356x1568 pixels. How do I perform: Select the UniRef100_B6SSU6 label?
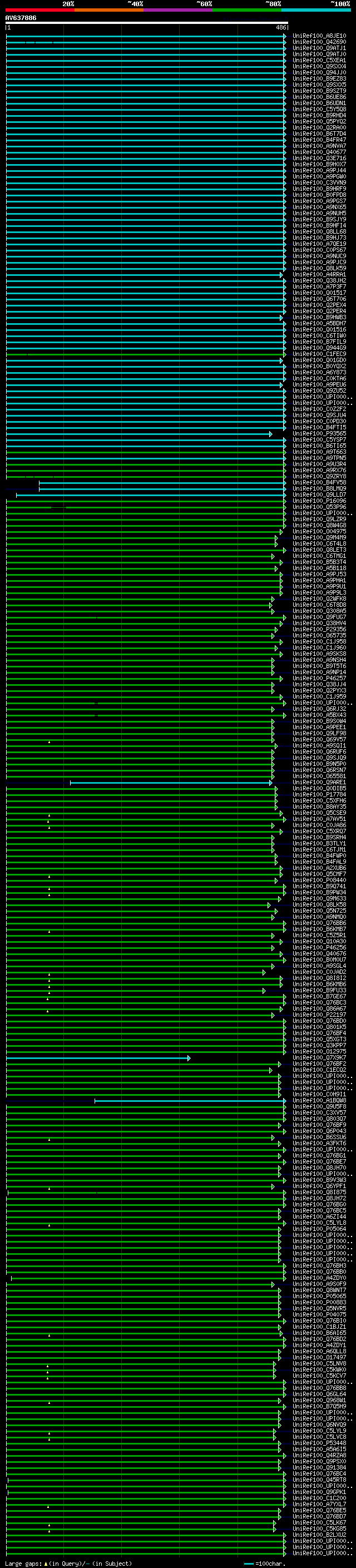[x=319, y=1137]
